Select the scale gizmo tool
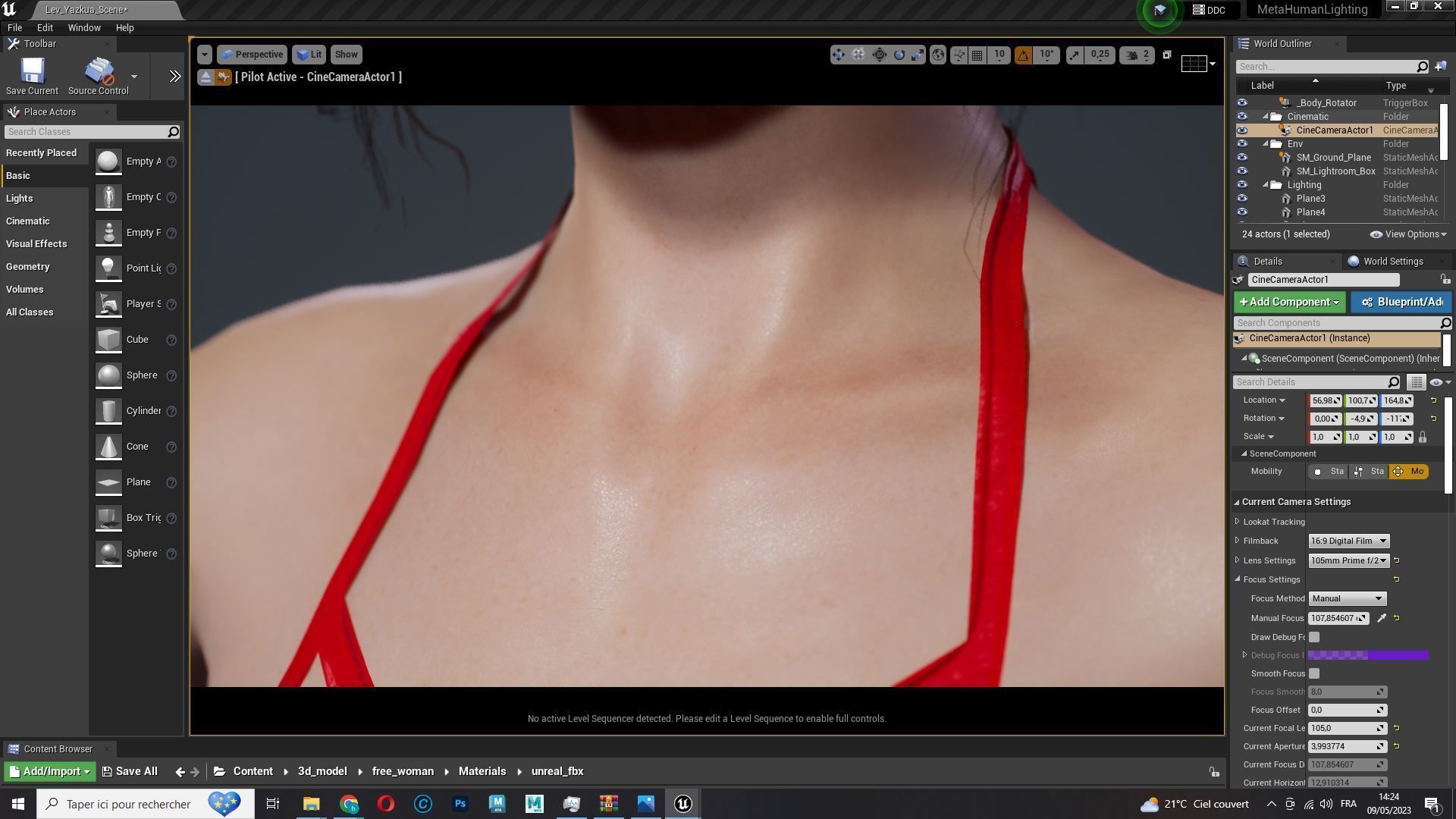 point(918,55)
